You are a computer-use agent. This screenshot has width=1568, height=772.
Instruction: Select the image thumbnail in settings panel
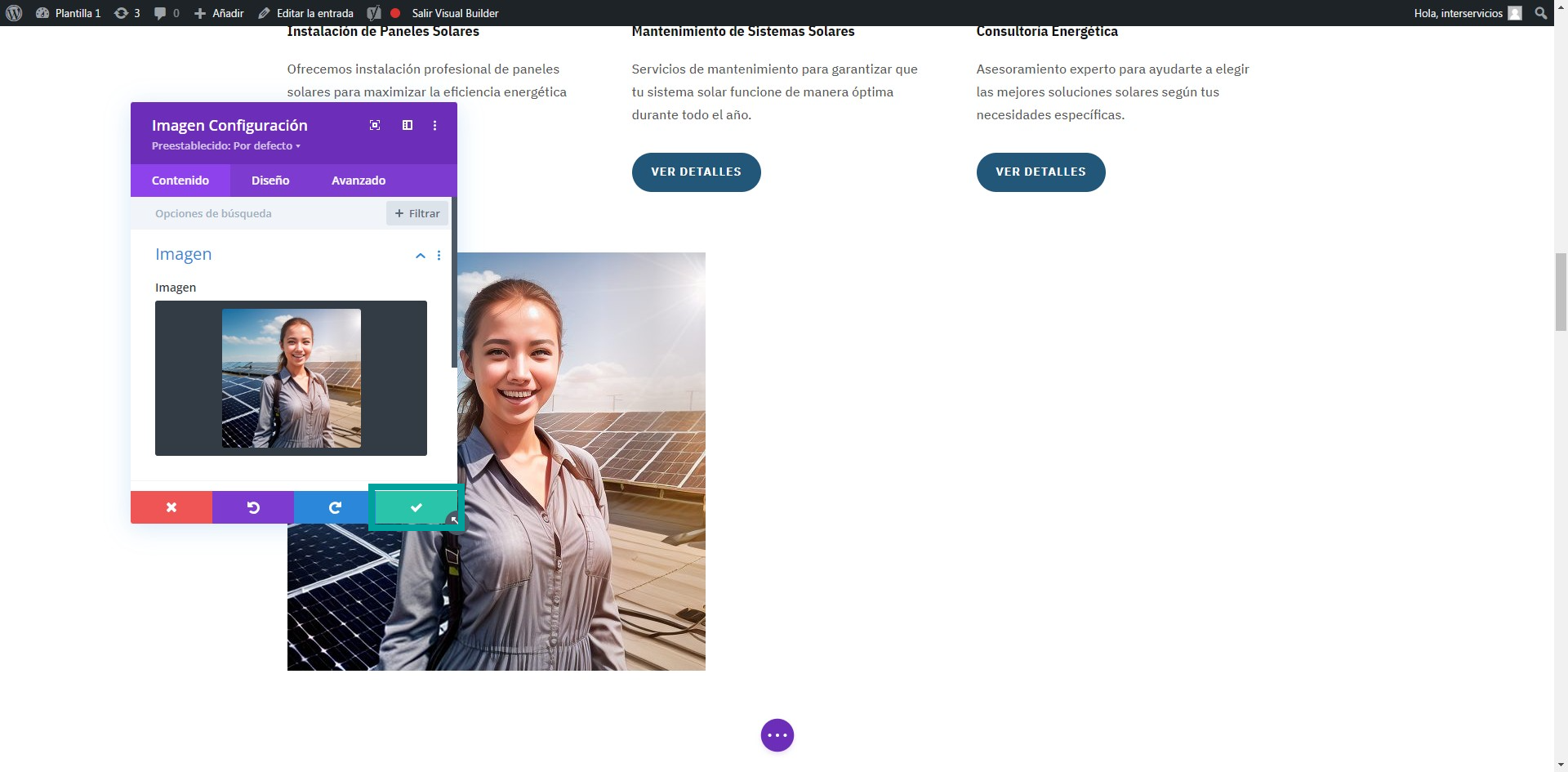pos(291,378)
